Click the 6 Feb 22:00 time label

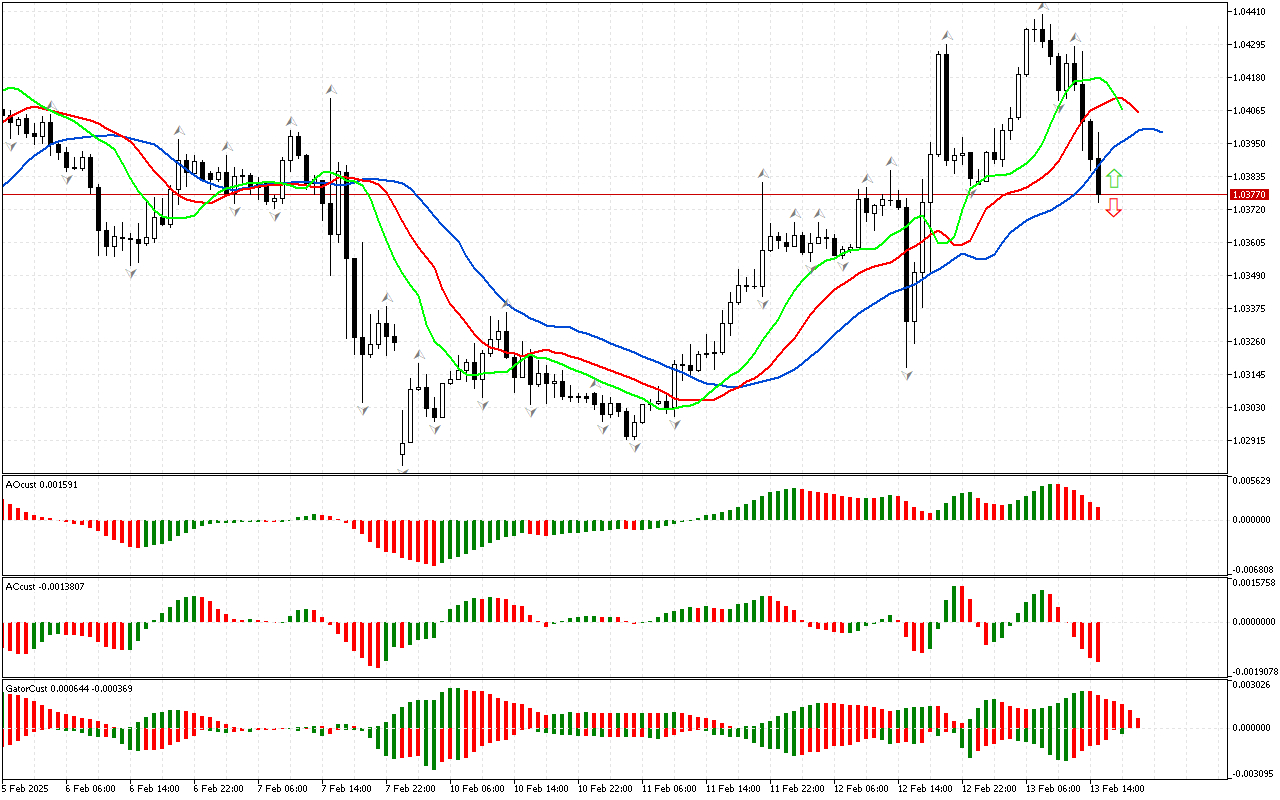(x=220, y=789)
